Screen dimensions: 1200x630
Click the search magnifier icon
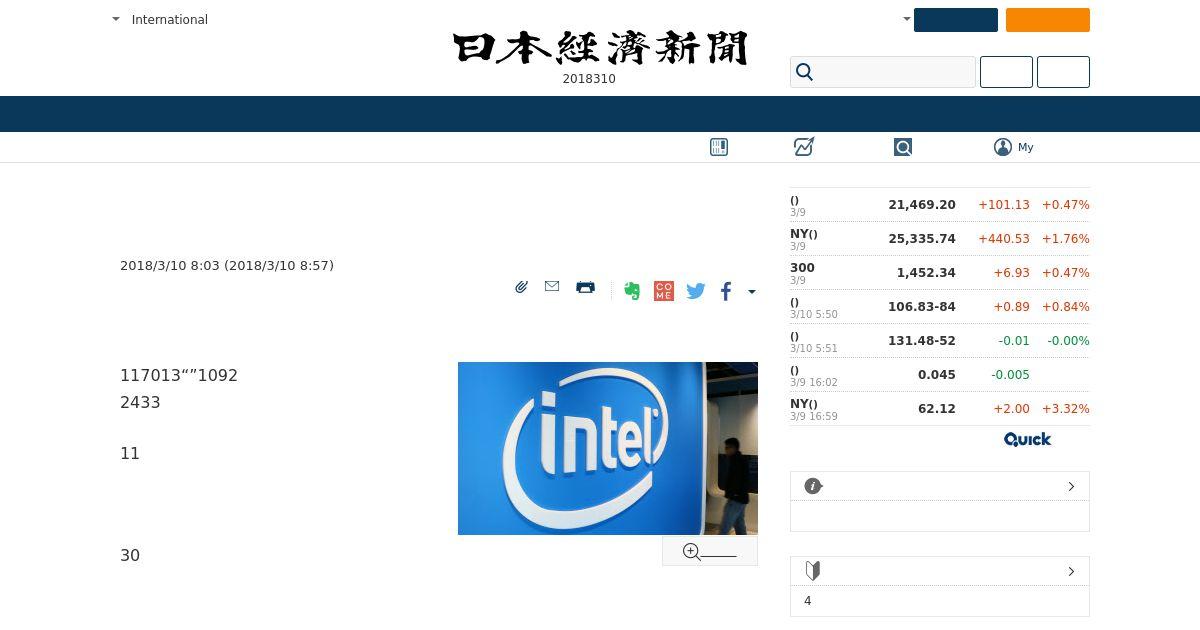(804, 72)
